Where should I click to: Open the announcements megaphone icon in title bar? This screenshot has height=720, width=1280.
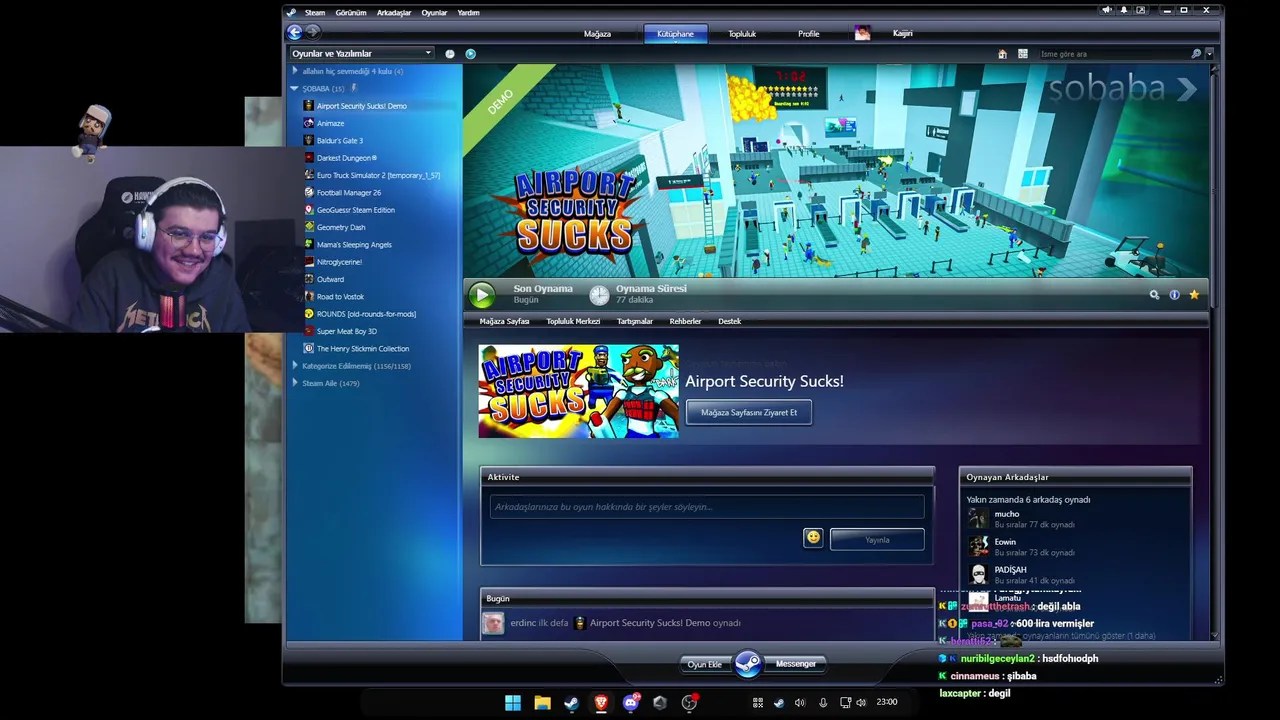coord(1106,10)
